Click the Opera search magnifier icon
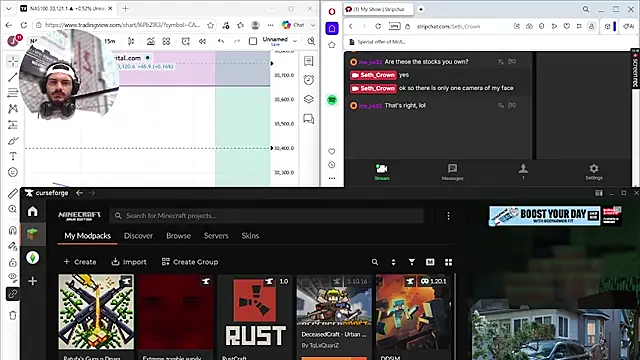 (586, 9)
